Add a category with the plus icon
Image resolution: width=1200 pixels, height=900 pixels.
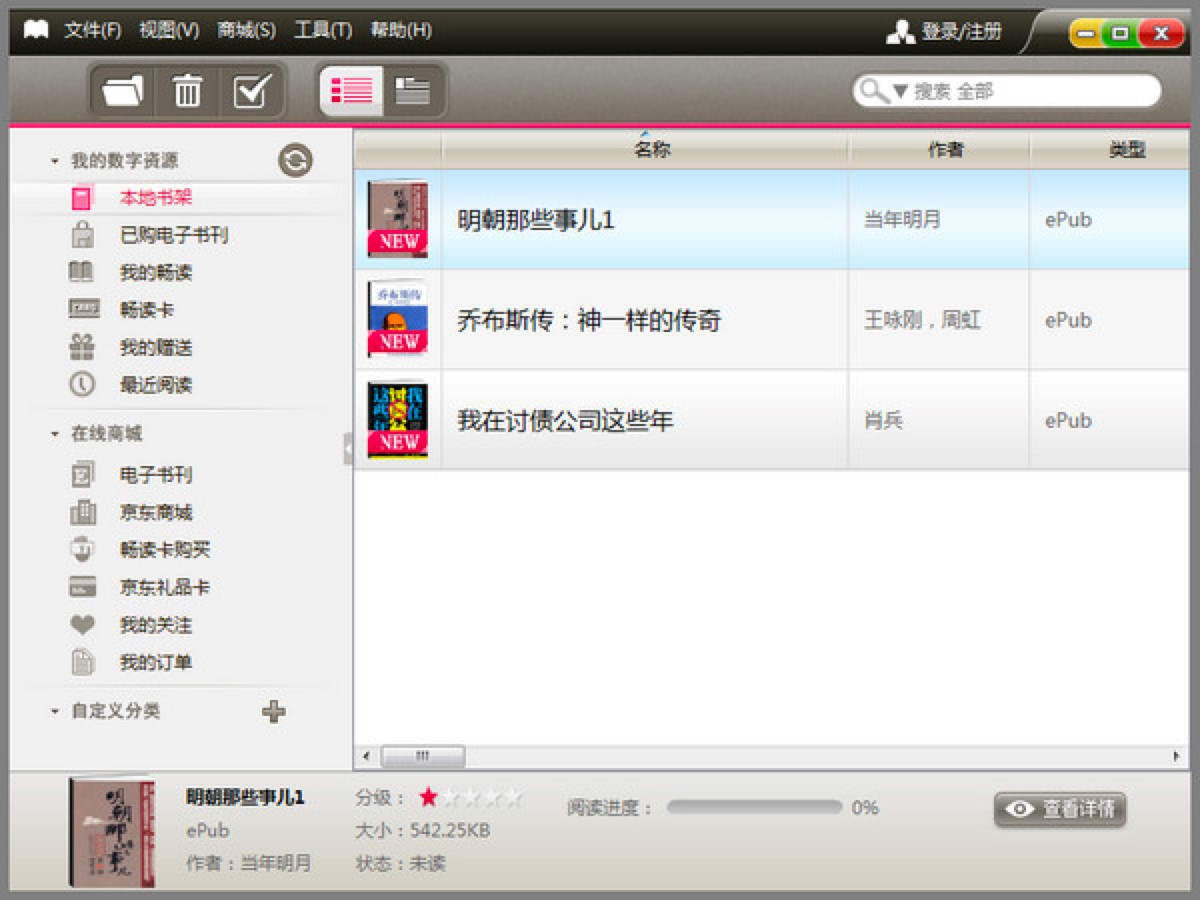[275, 712]
